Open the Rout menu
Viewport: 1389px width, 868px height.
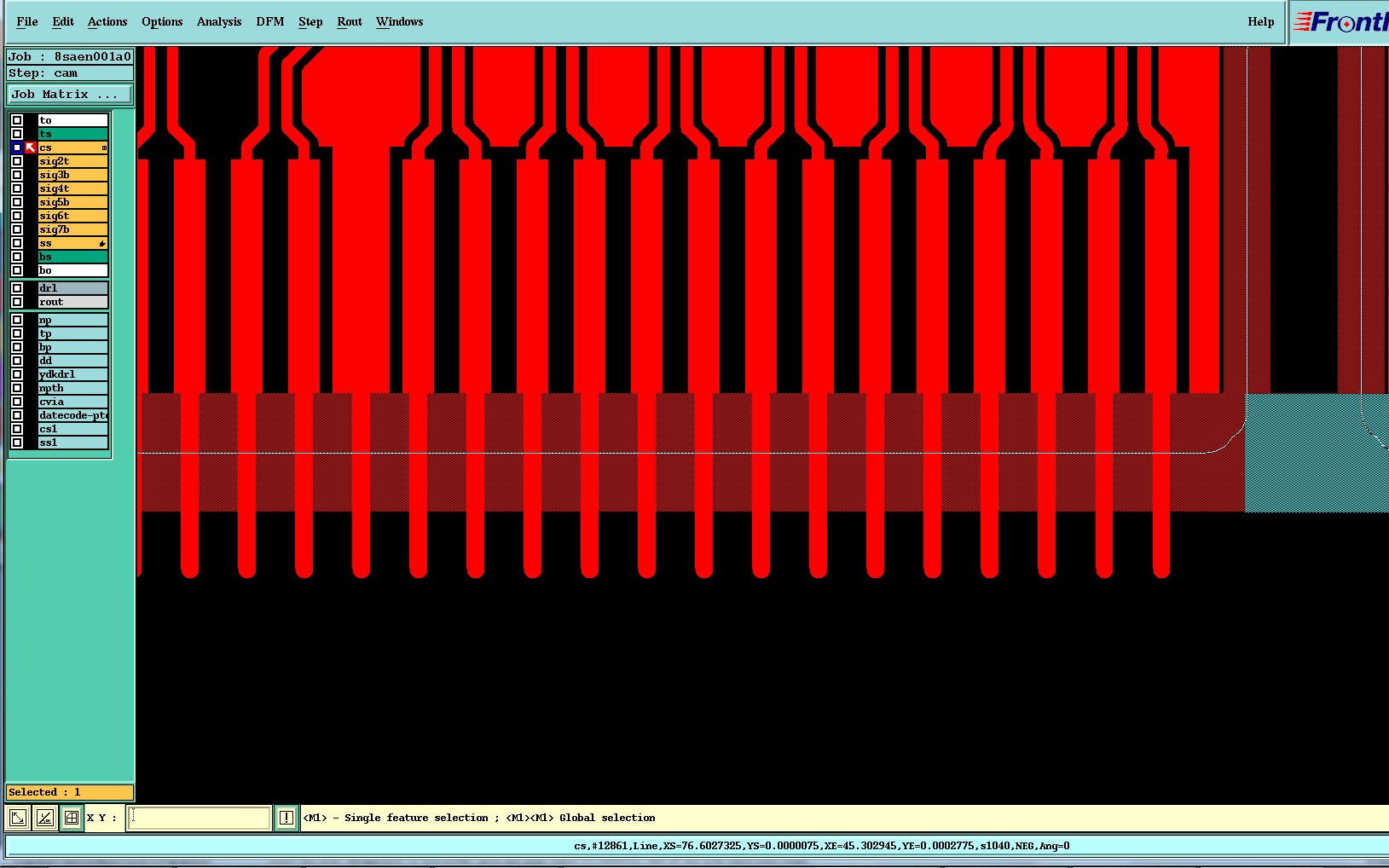click(x=350, y=22)
